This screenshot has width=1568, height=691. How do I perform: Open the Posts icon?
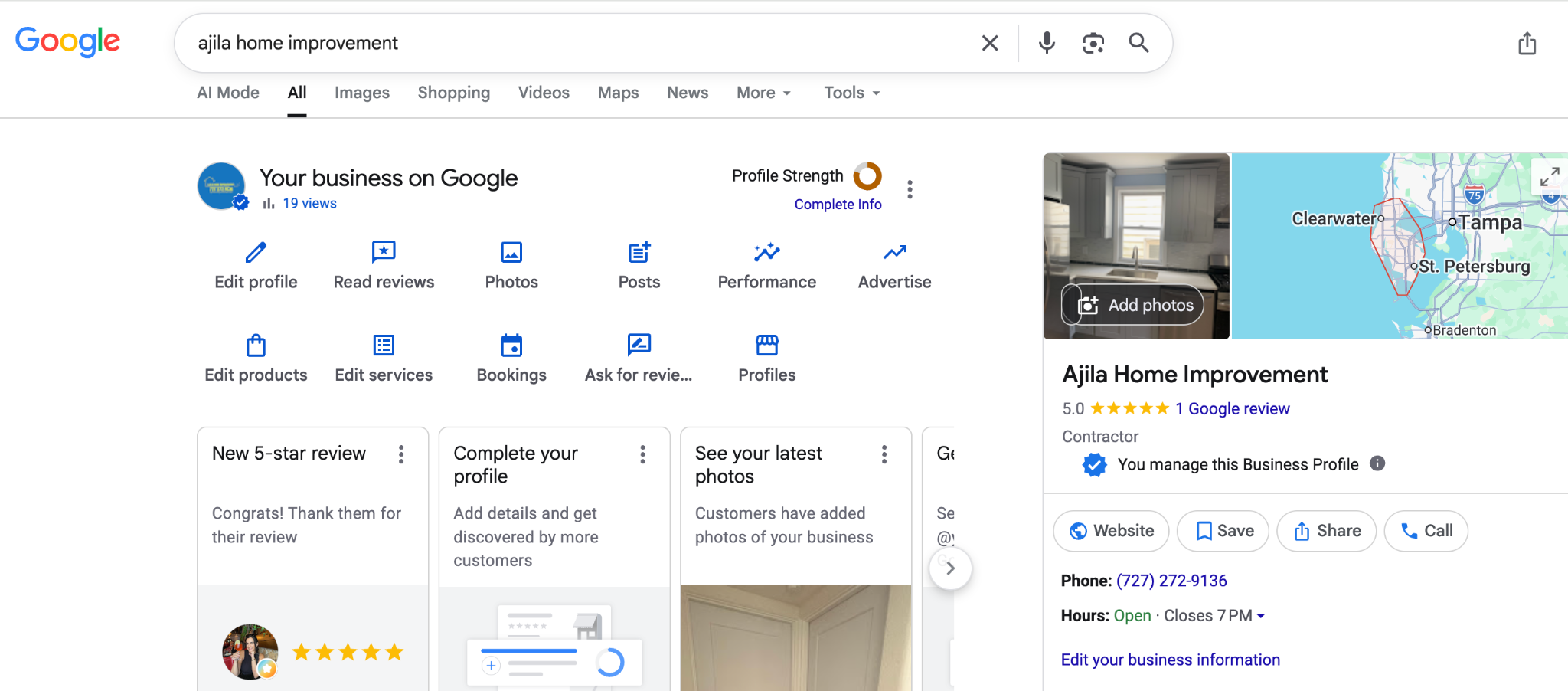[639, 252]
